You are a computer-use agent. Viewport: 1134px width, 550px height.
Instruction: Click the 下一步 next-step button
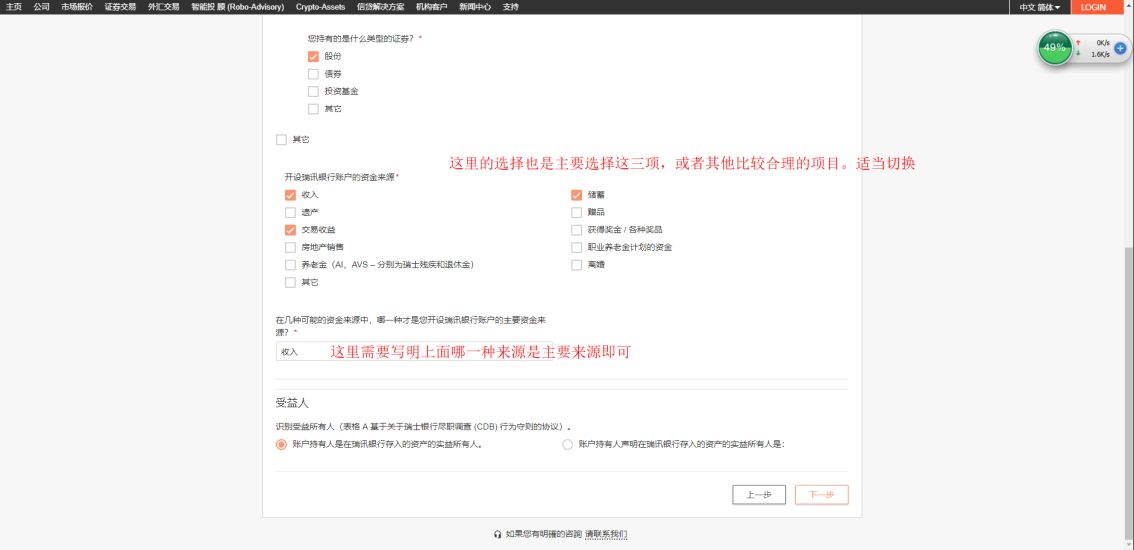pos(821,495)
